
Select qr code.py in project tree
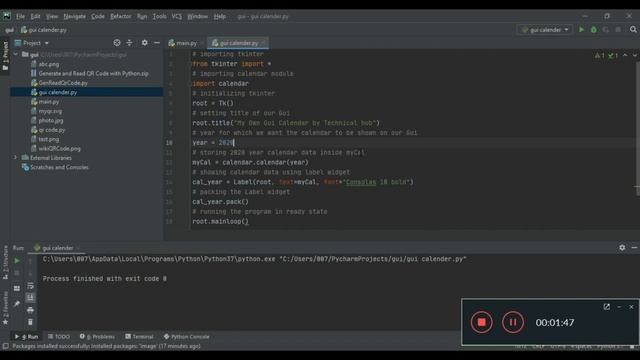tap(51, 130)
